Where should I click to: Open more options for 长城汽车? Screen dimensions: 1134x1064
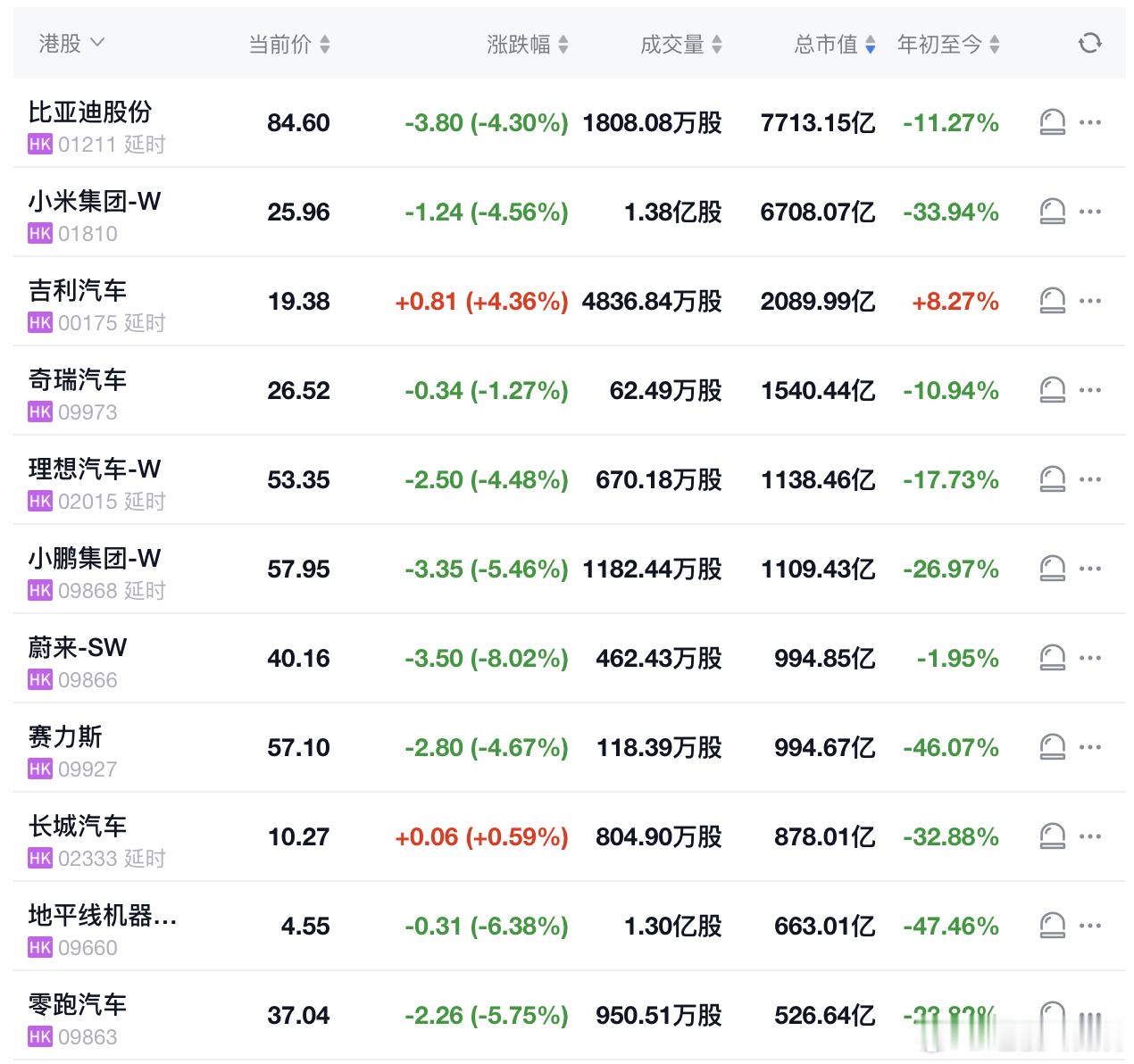1090,836
